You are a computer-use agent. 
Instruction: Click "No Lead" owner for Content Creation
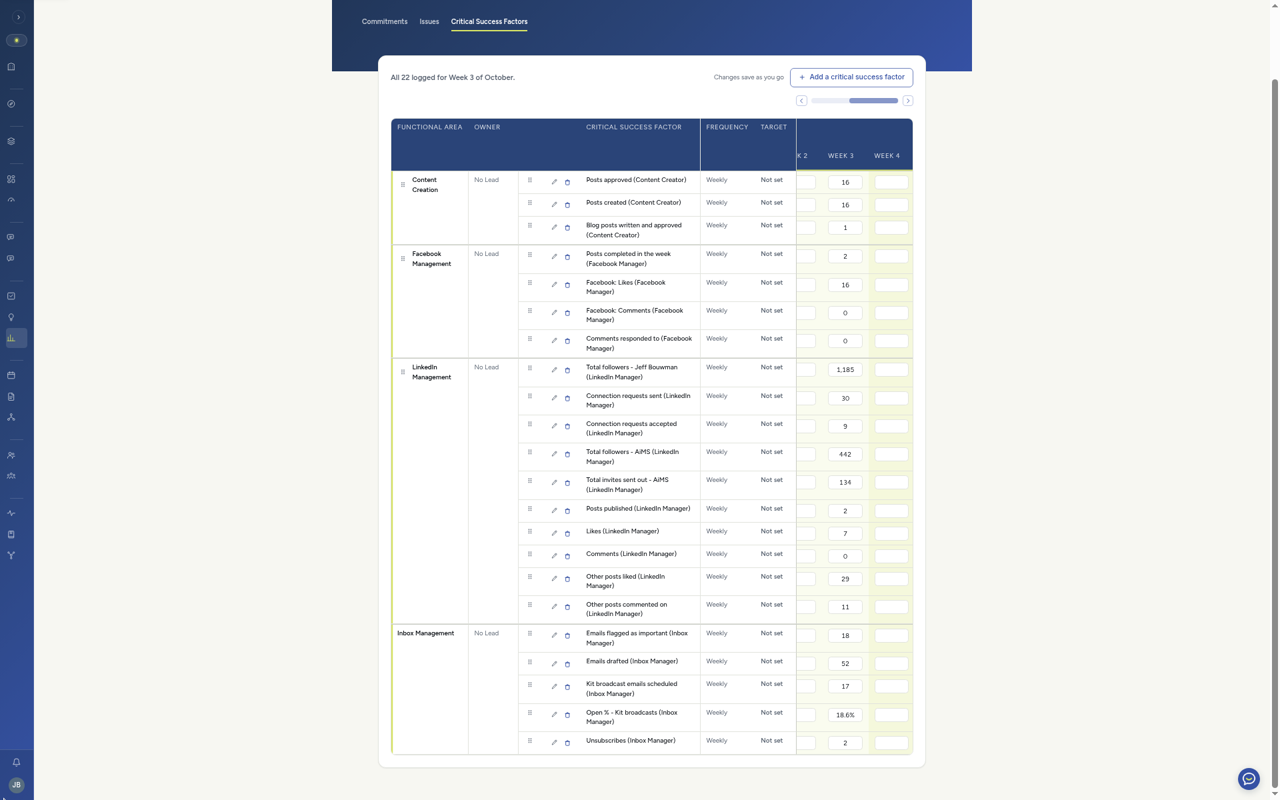pyautogui.click(x=486, y=180)
